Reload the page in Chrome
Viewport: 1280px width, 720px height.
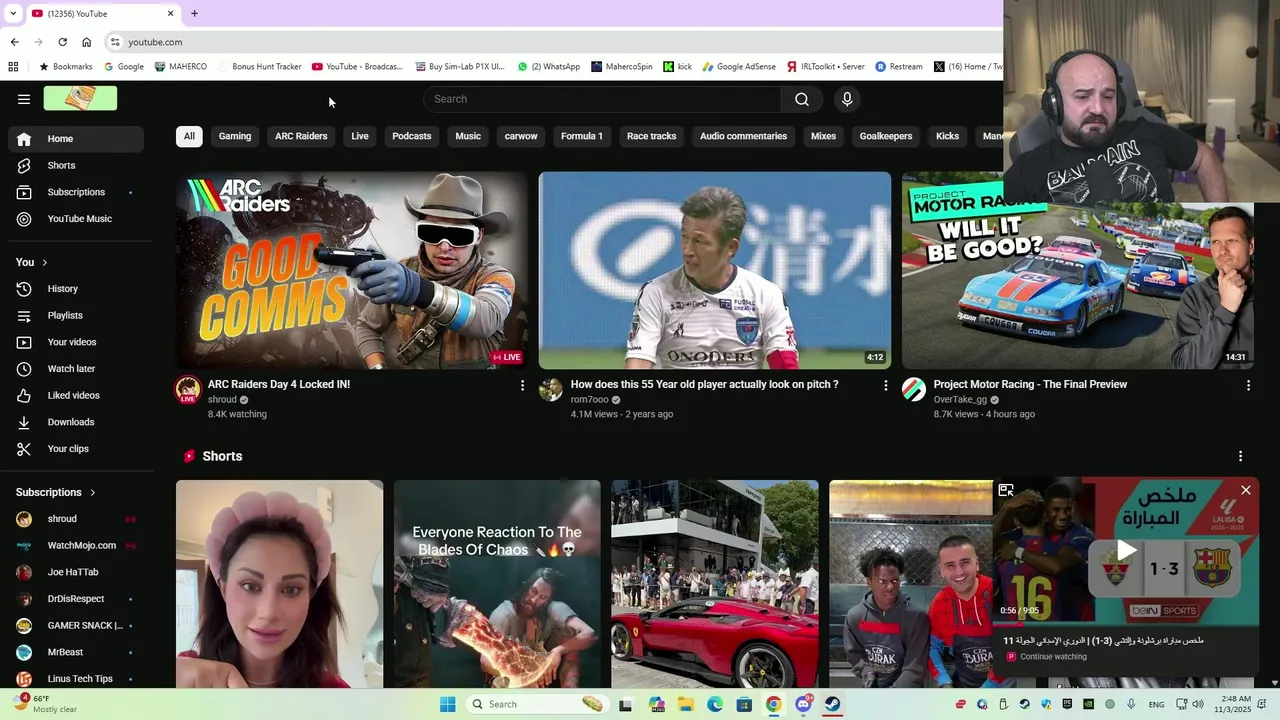62,42
